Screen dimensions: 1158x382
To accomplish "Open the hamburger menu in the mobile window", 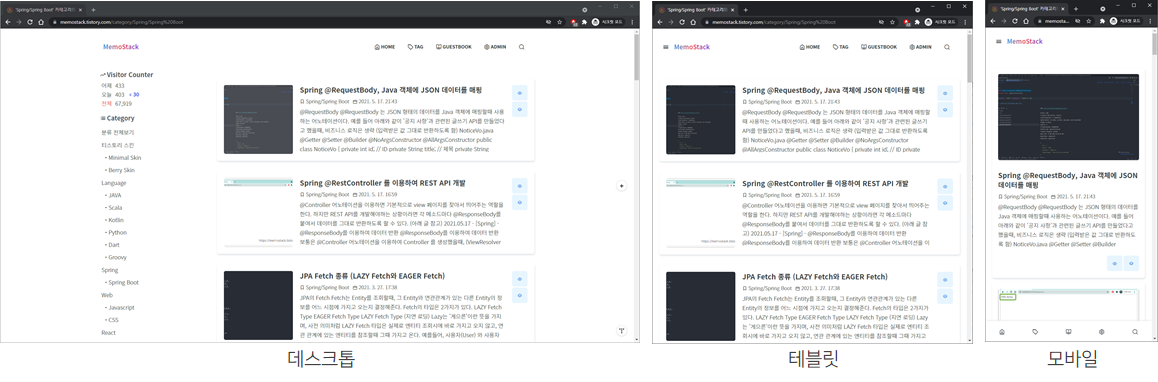I will tap(998, 41).
